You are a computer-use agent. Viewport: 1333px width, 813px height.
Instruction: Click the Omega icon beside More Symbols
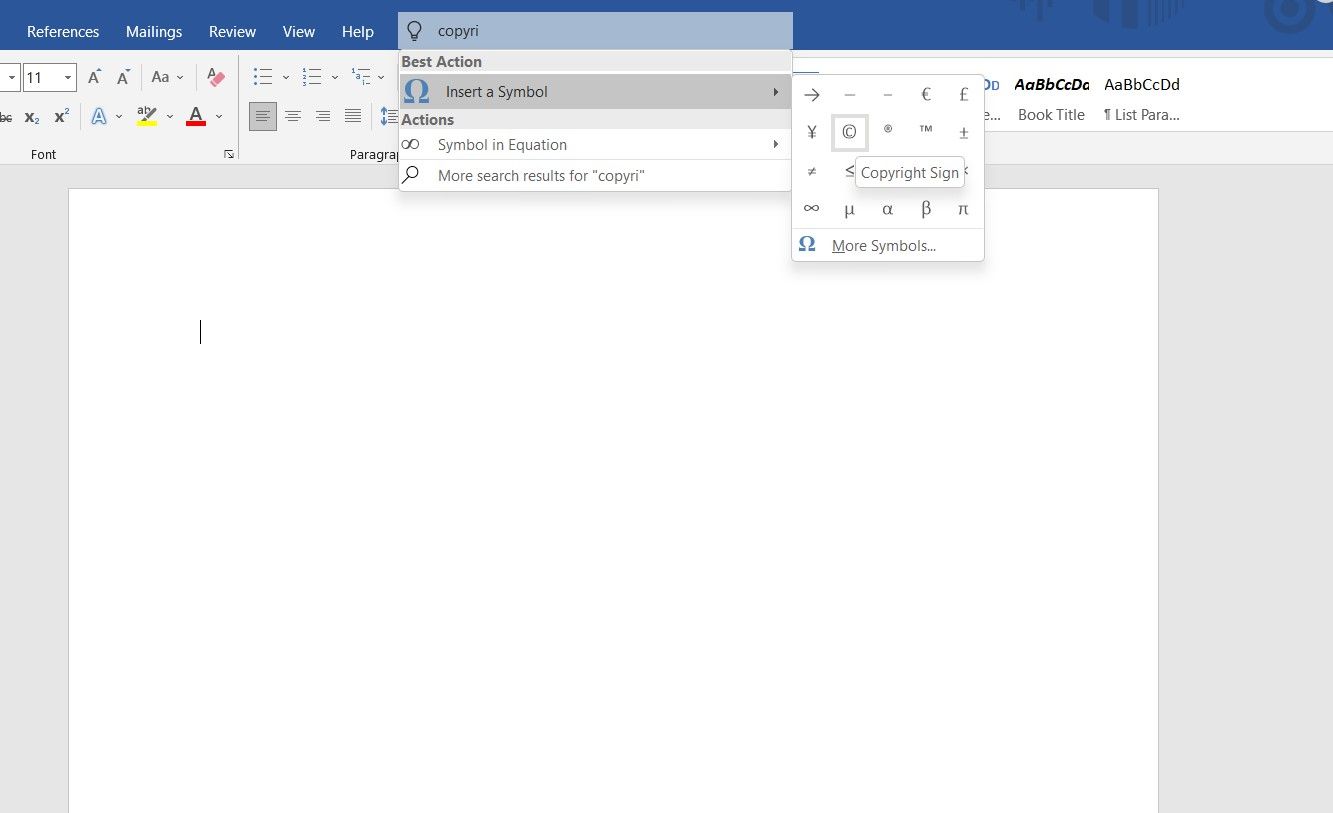pos(807,244)
